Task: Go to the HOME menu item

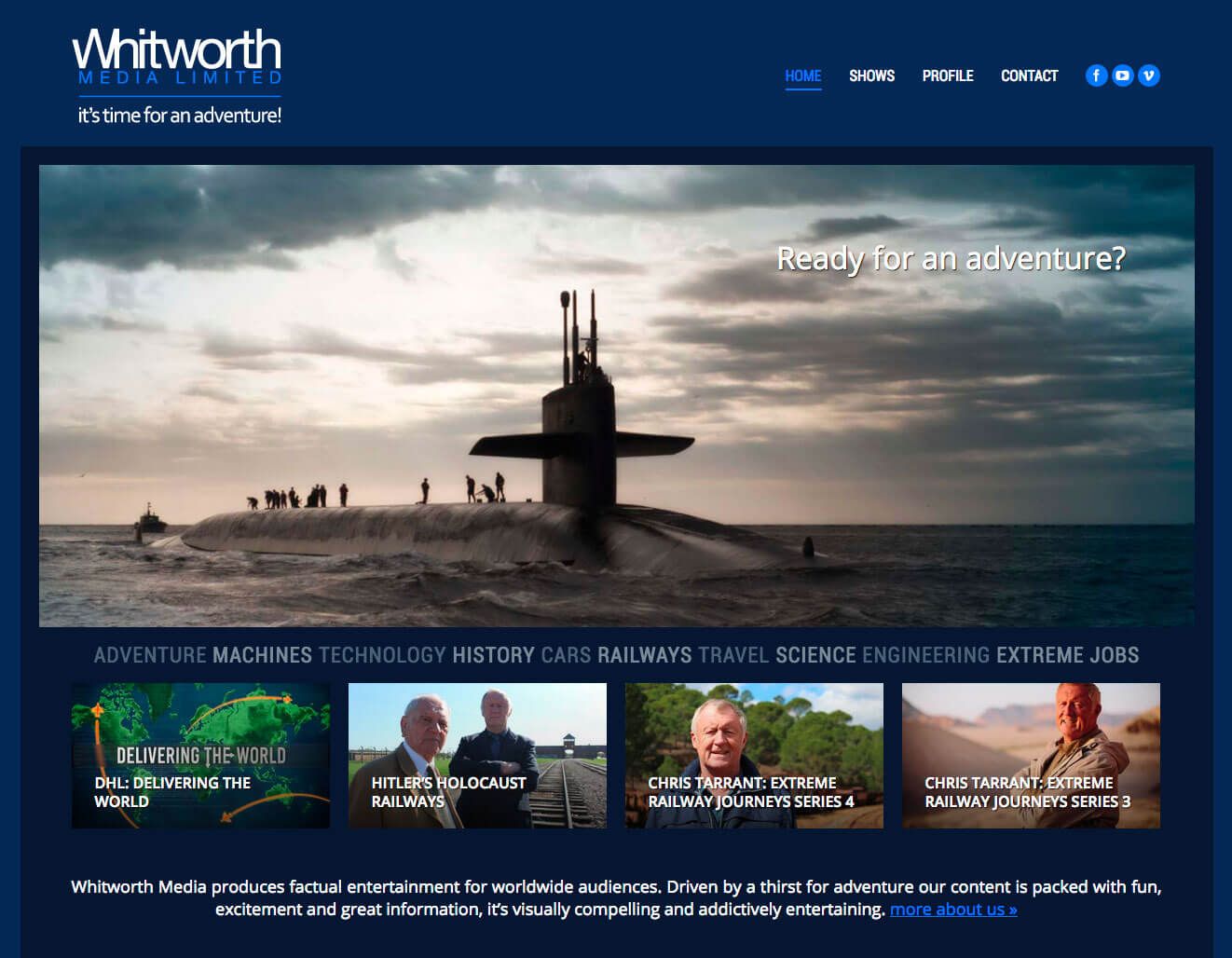Action: pyautogui.click(x=803, y=75)
